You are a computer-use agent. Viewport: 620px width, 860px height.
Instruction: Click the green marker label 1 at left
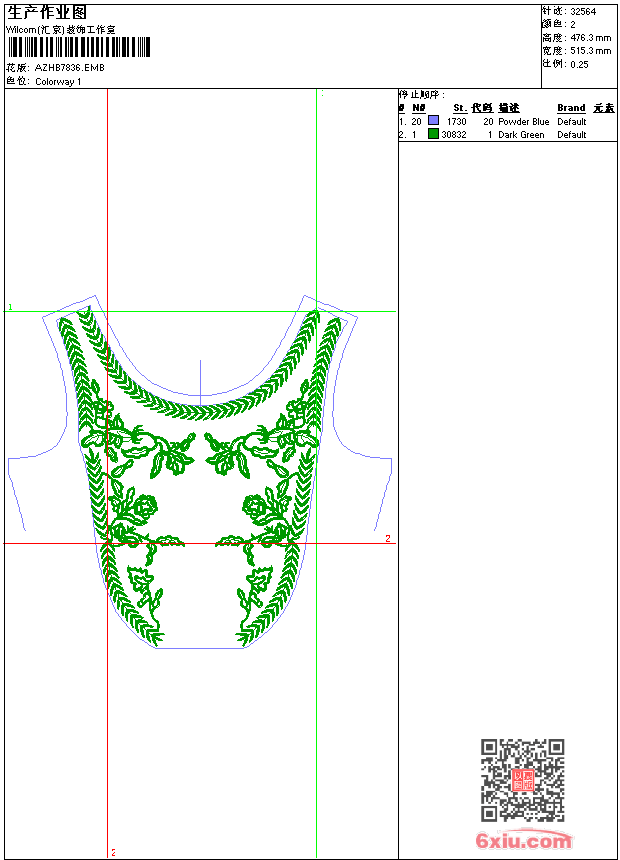(10, 307)
